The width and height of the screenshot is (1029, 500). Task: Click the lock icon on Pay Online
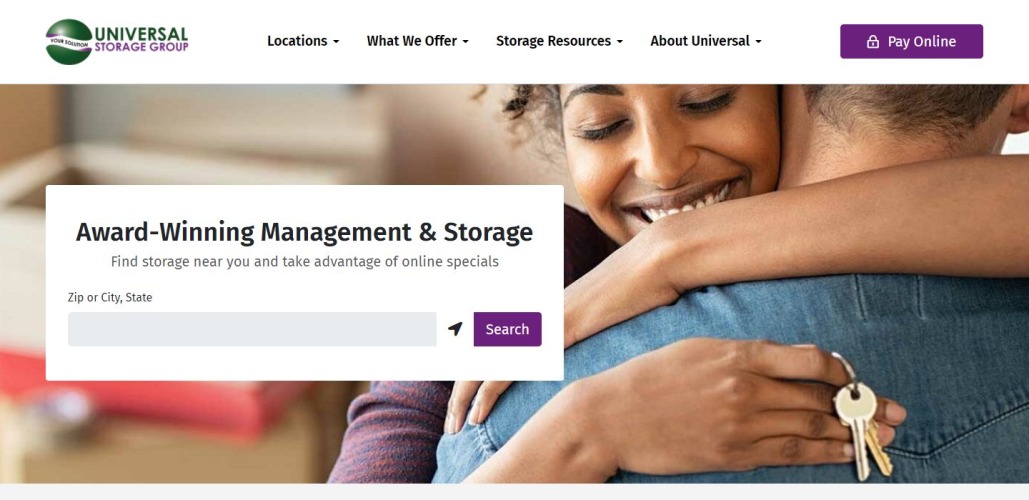coord(873,42)
